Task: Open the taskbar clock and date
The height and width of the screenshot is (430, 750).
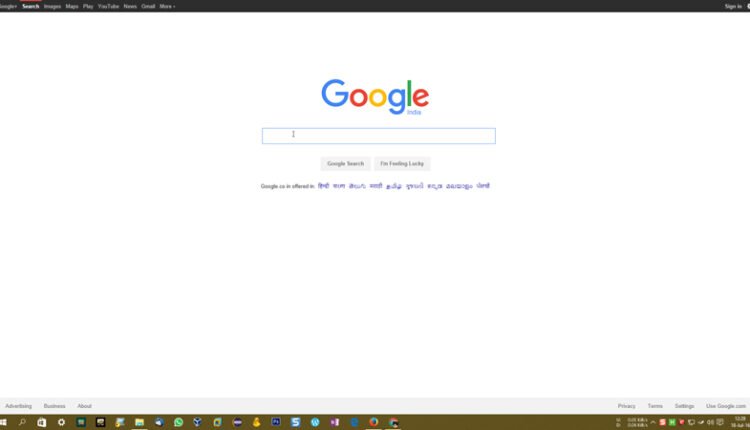Action: tap(740, 422)
